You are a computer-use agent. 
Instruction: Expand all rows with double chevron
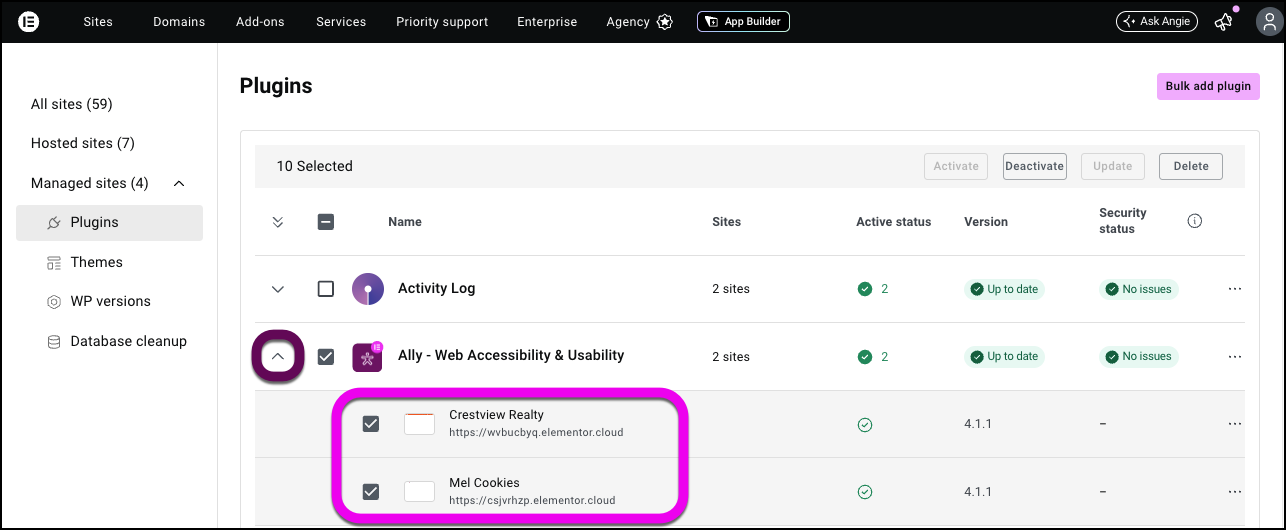point(278,222)
